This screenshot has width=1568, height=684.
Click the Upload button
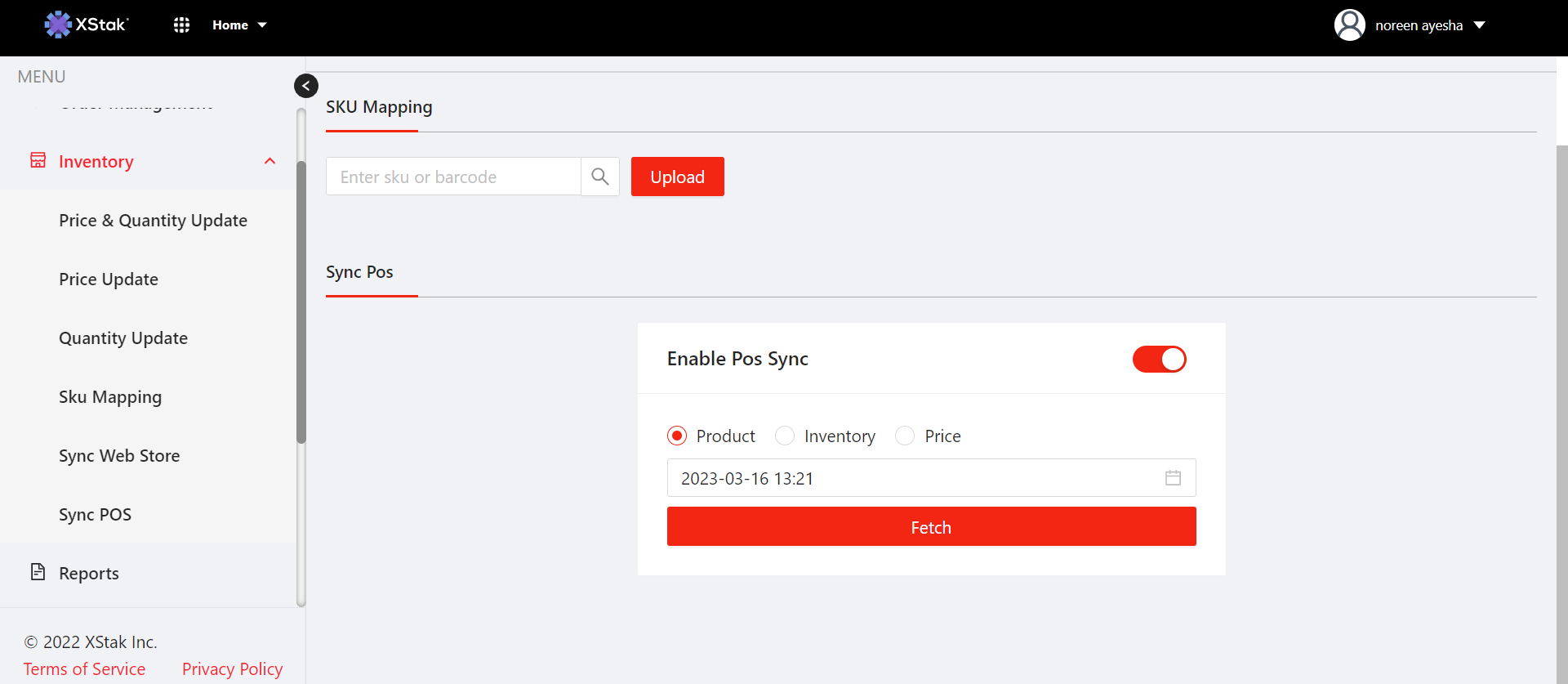677,177
